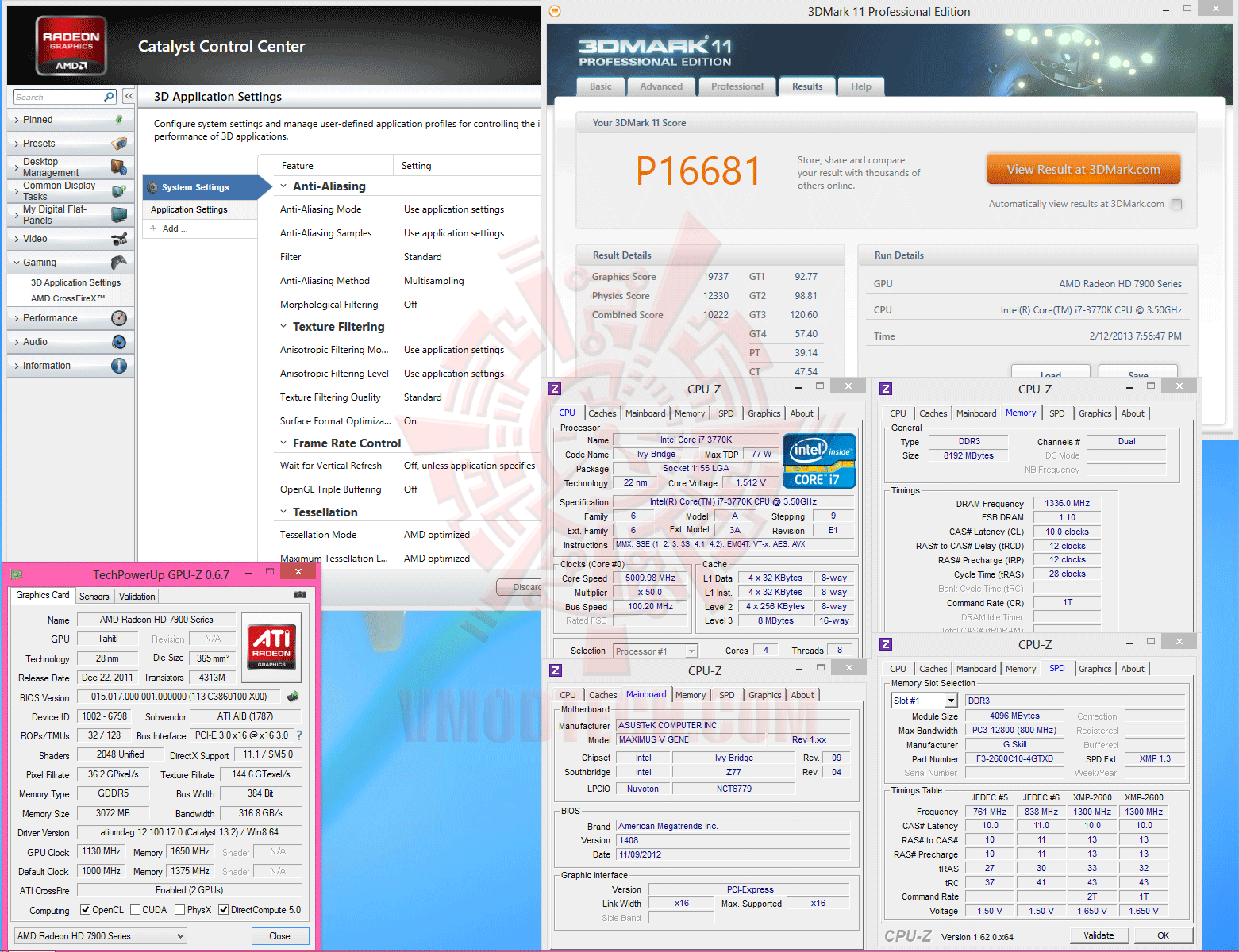The height and width of the screenshot is (952, 1239).
Task: Click the Gaming gamepad icon
Action: 119,263
